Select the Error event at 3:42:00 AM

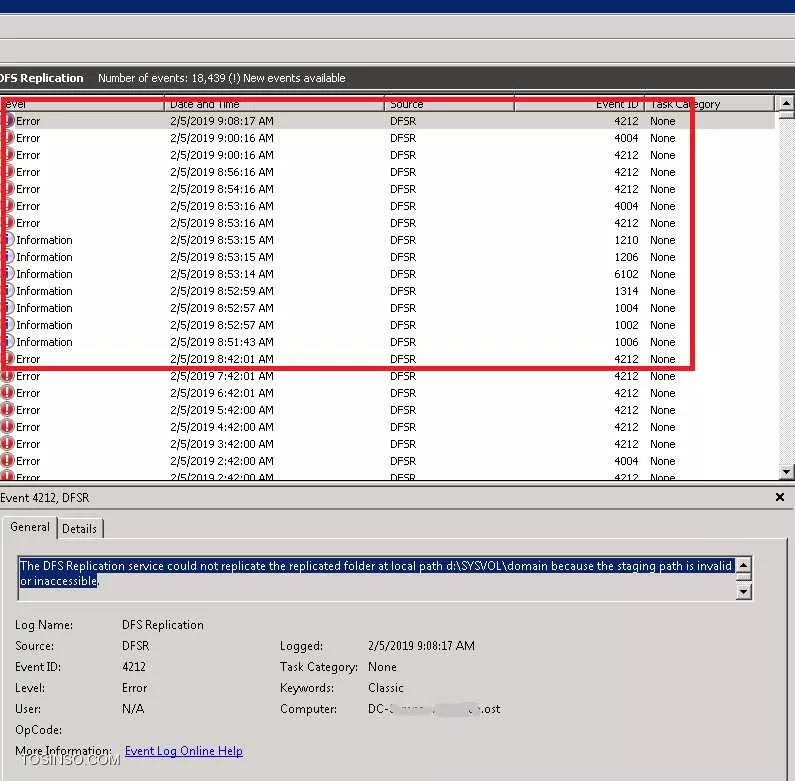point(387,444)
